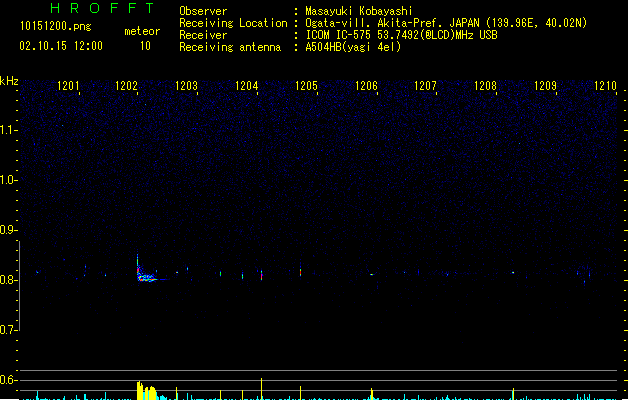Screen dimensions: 629x400
Task: Click the 0.8 kHz axis label
Action: pyautogui.click(x=9, y=280)
